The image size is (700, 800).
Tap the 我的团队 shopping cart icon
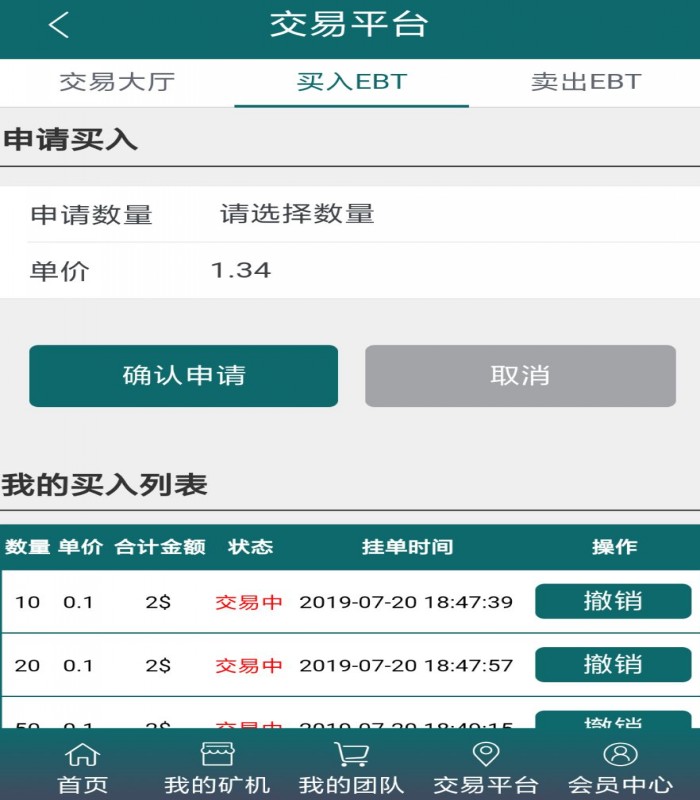pos(351,754)
